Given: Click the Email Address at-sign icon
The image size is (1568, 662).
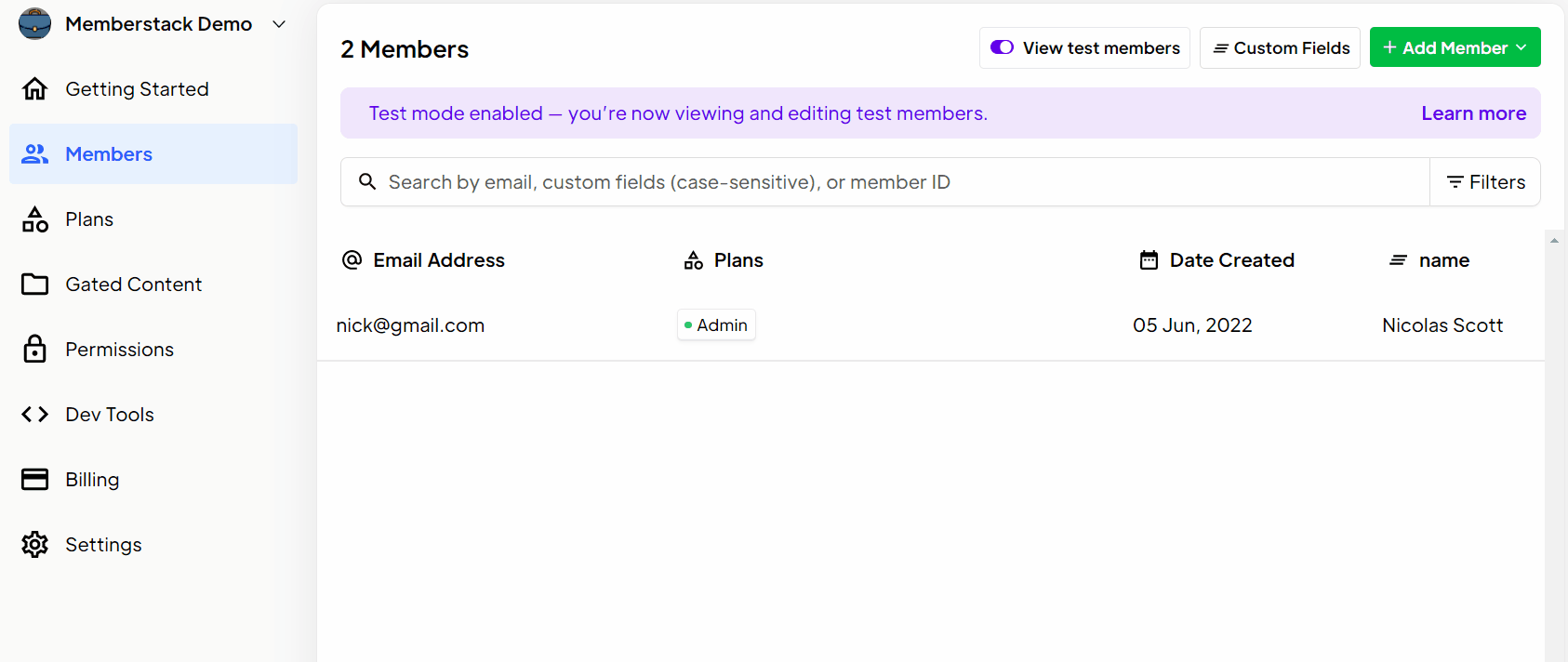Looking at the screenshot, I should [x=352, y=260].
